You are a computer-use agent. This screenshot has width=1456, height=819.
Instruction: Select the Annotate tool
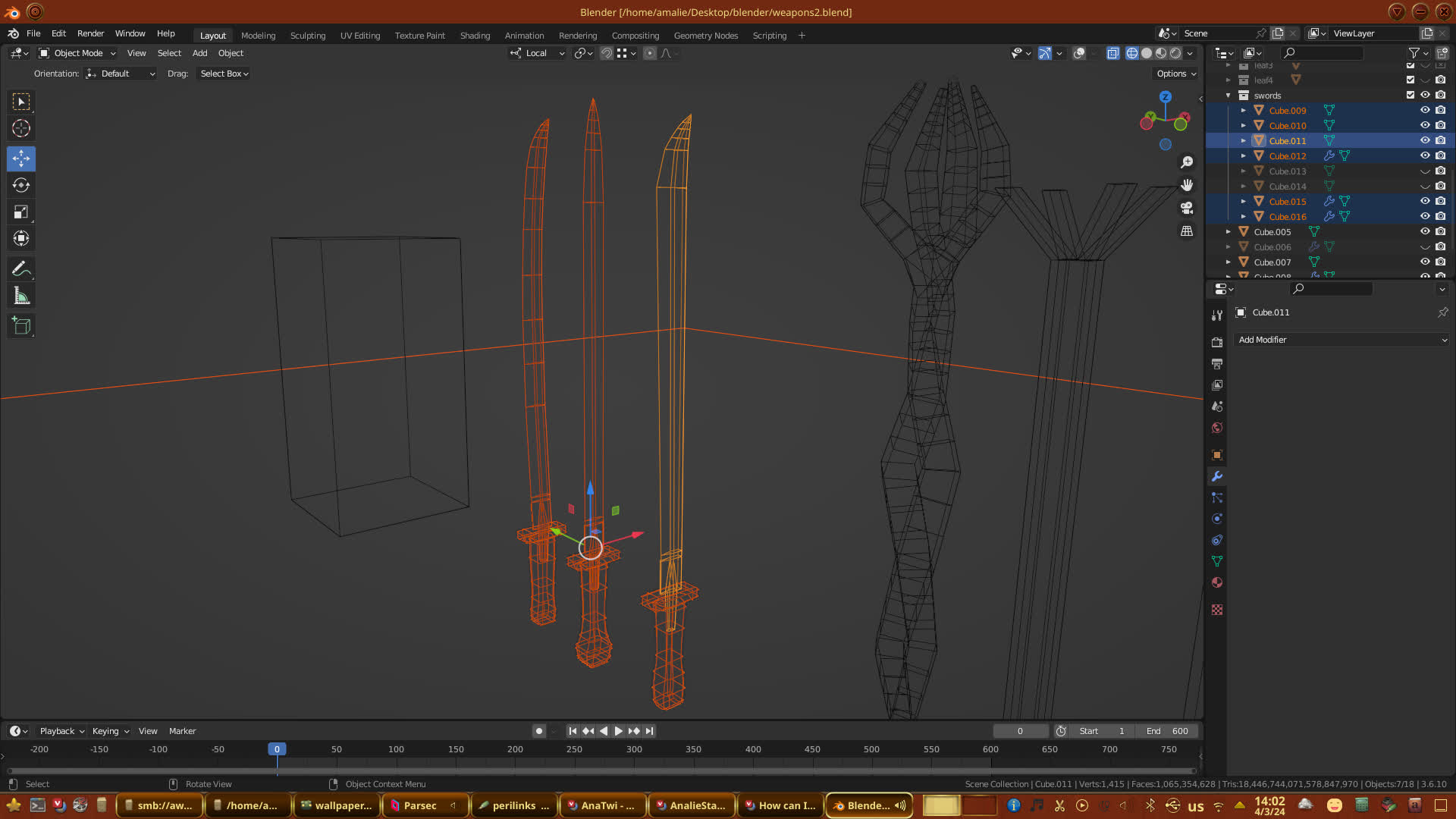tap(21, 269)
